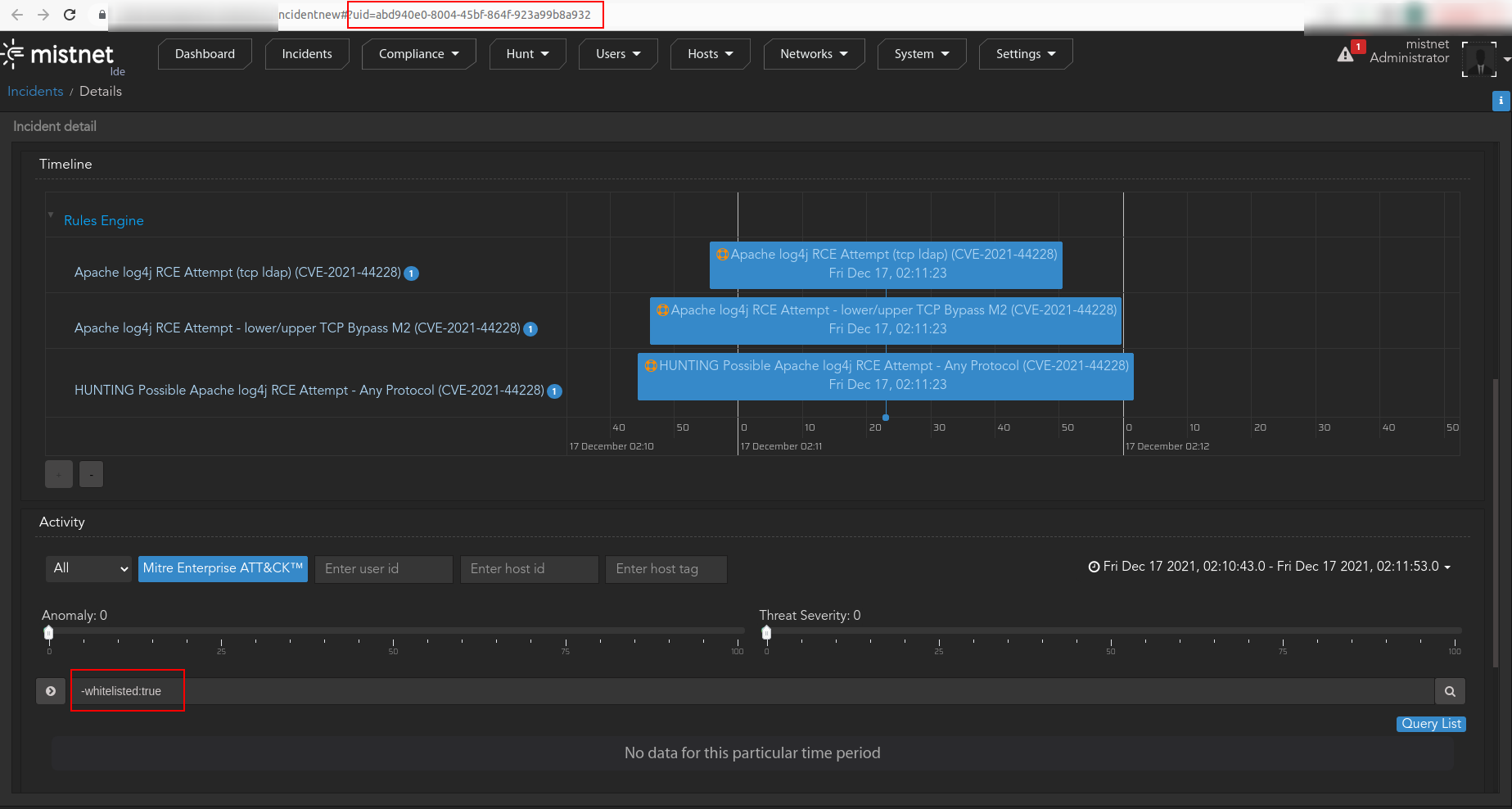Toggle the Mitre Enterprise ATT&CK filter
Viewport: 1512px width, 809px height.
click(x=223, y=568)
